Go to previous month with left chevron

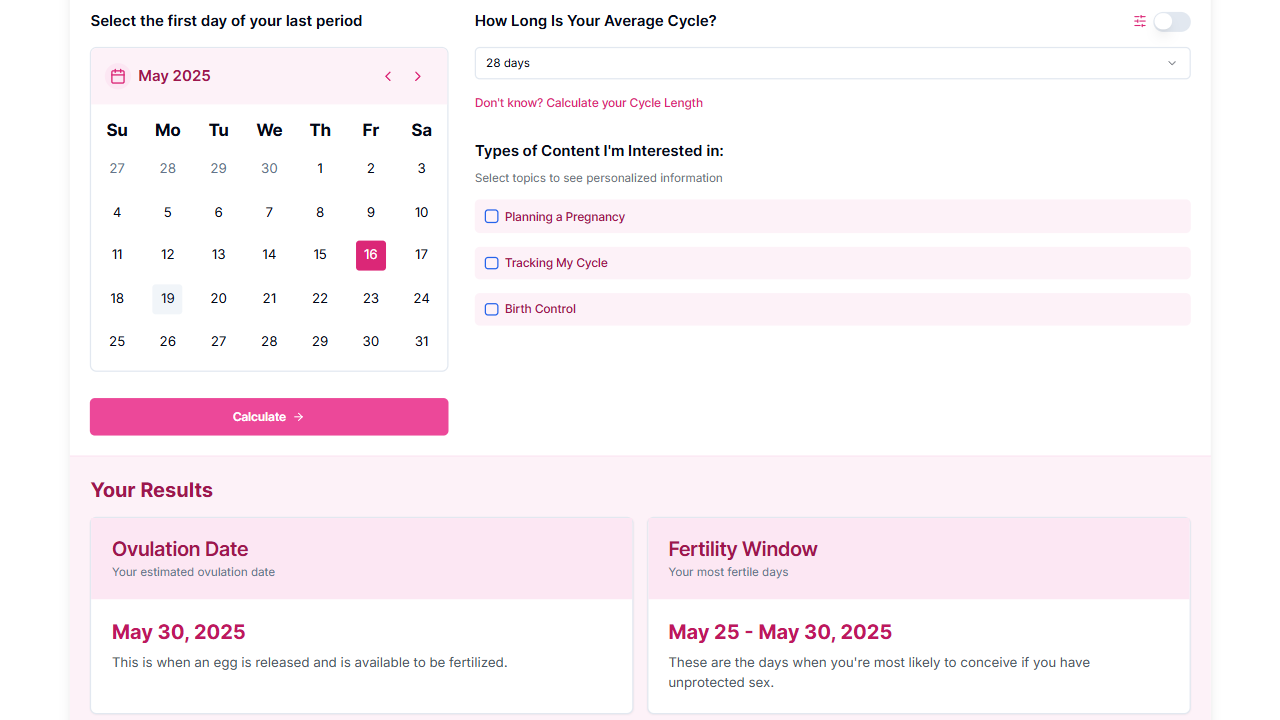388,75
